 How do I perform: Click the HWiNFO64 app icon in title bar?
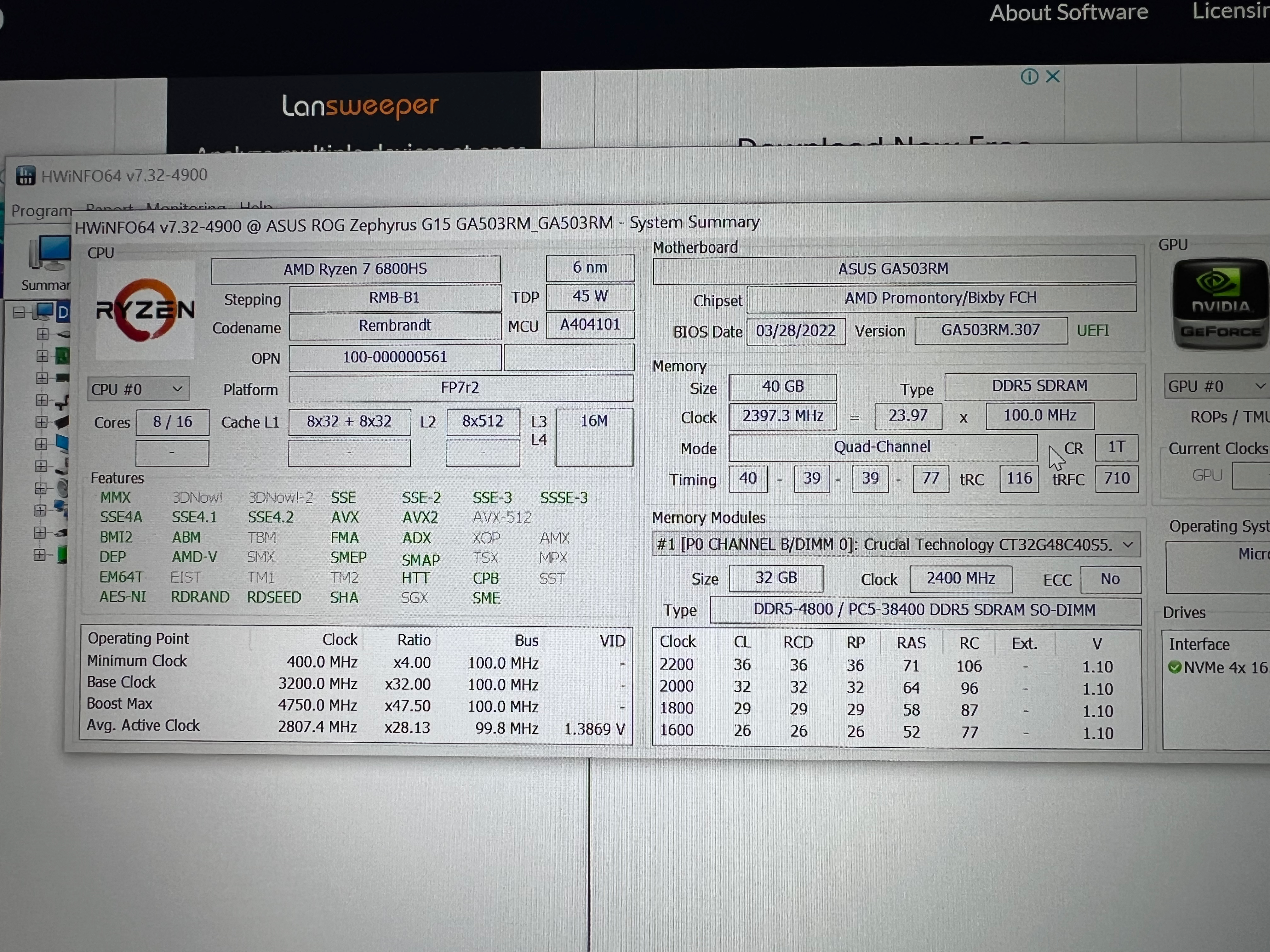pyautogui.click(x=25, y=176)
